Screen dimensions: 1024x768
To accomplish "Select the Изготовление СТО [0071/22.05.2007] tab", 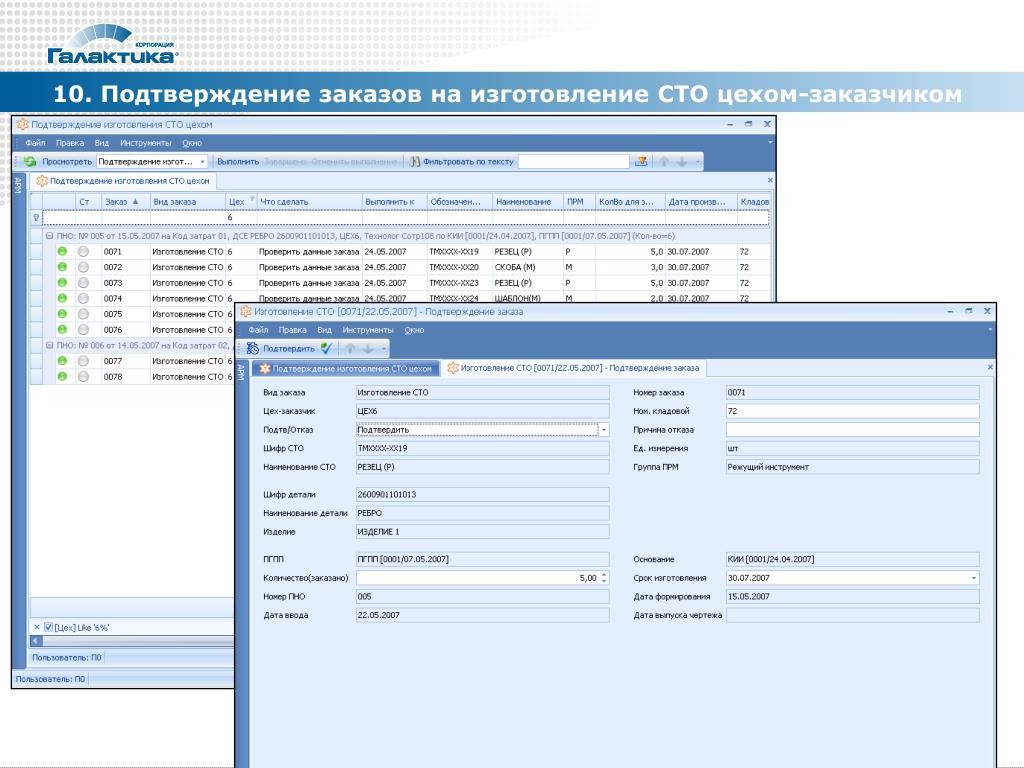I will point(573,368).
